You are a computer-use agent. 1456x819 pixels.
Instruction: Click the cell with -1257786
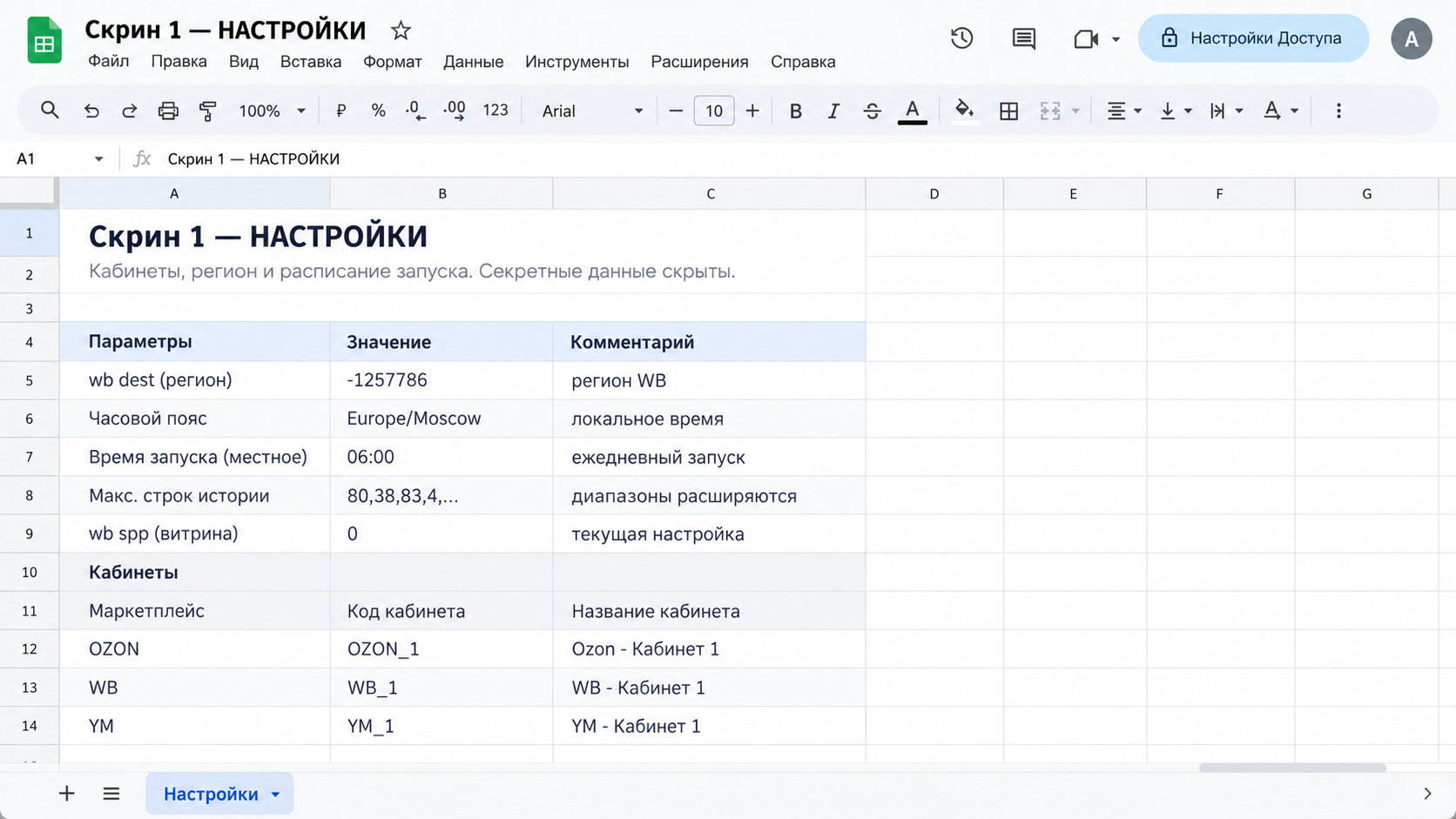(442, 380)
